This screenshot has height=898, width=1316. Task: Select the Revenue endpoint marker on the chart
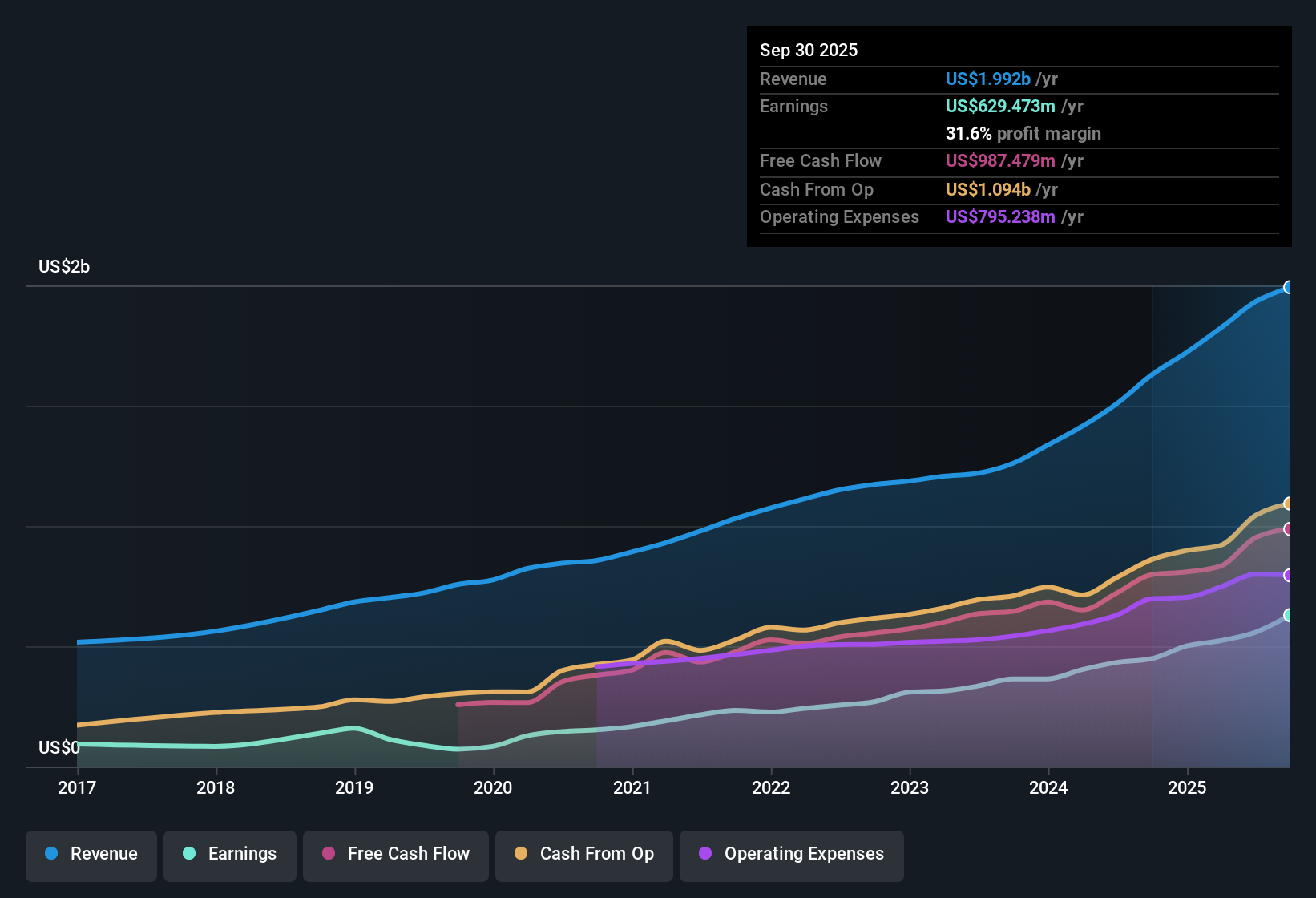coord(1289,287)
